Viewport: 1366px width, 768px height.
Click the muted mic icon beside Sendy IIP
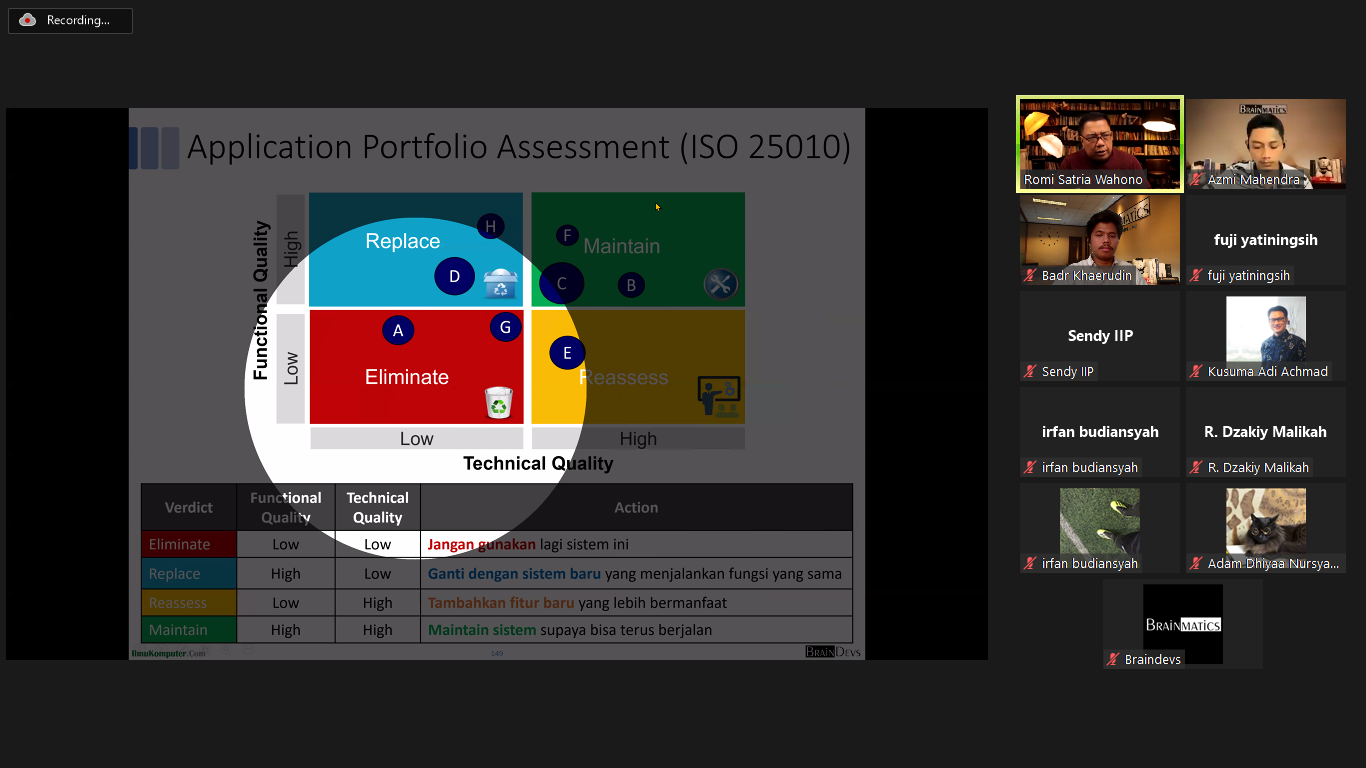coord(1030,371)
